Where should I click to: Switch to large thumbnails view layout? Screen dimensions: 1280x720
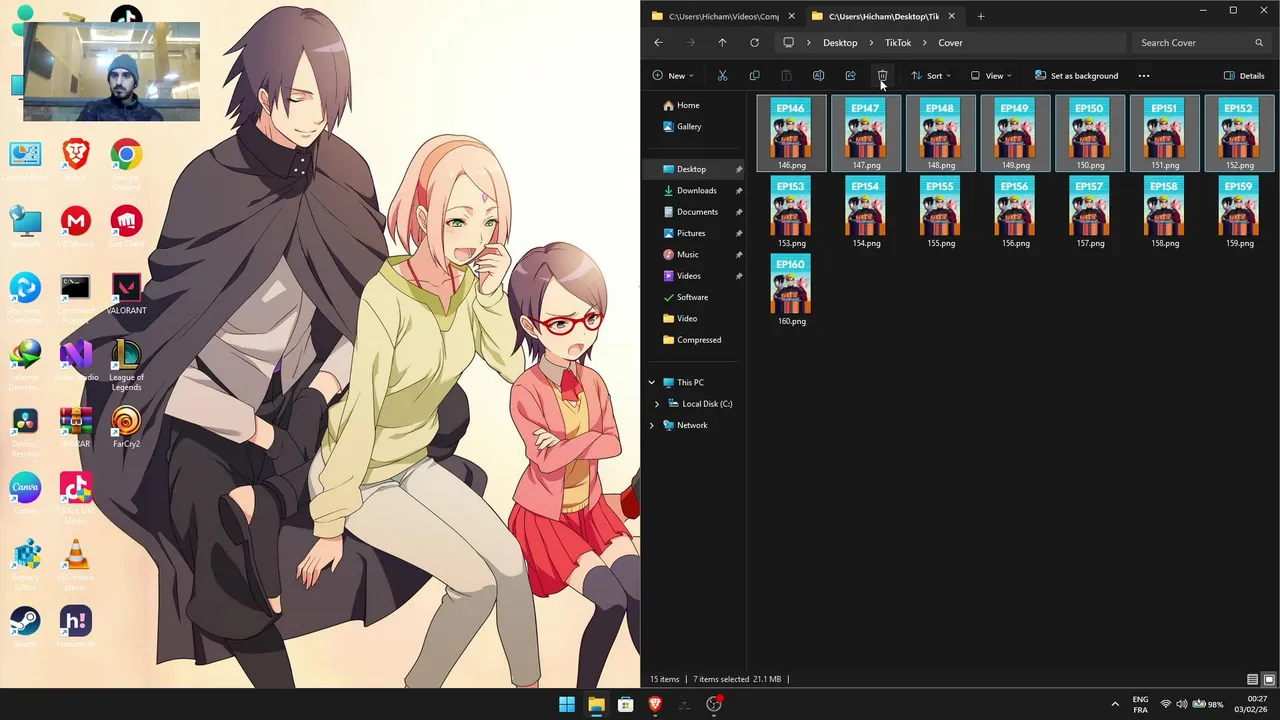click(1269, 680)
